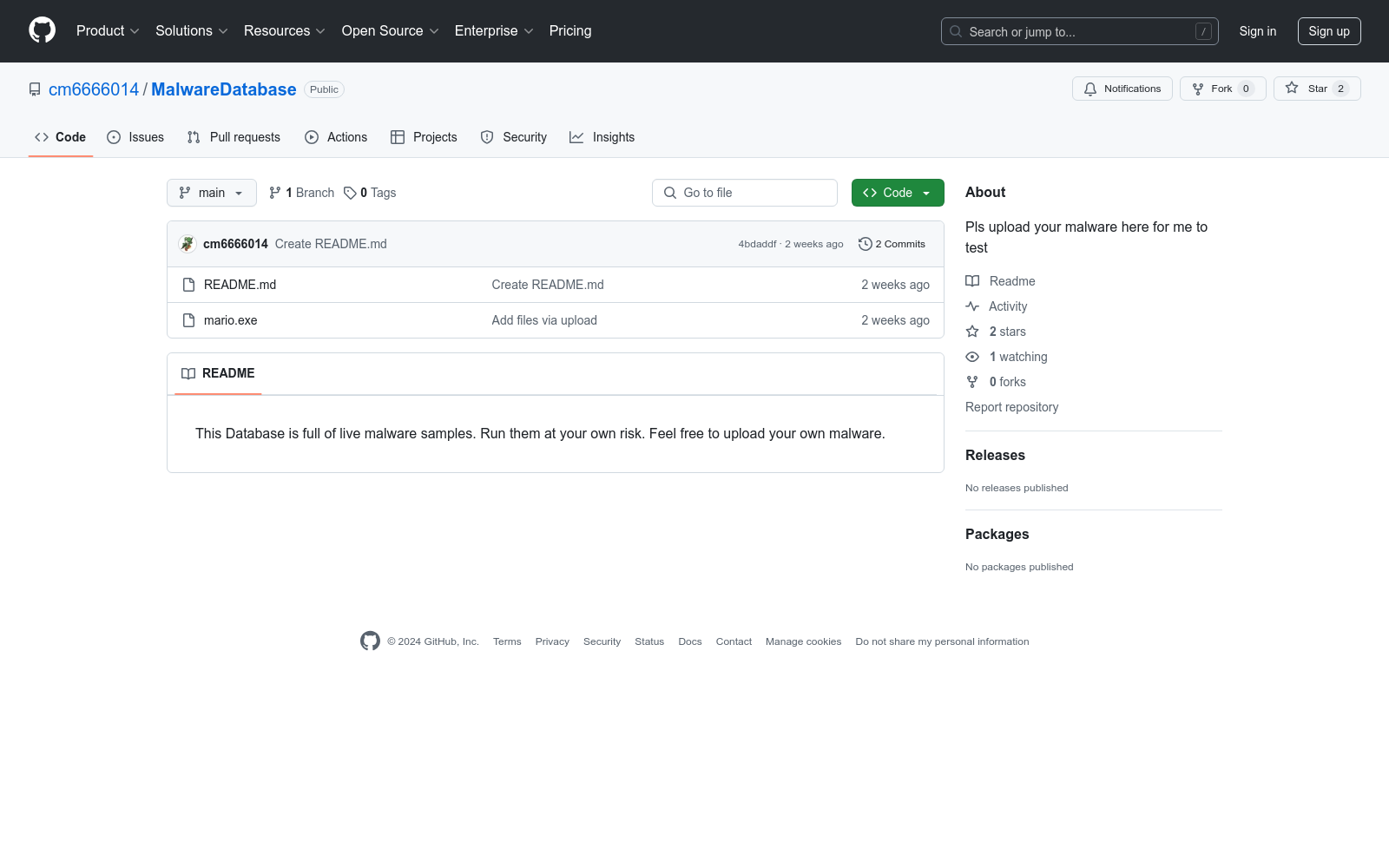Screen dimensions: 1389x868
Task: Expand the Resources menu
Action: (x=285, y=30)
